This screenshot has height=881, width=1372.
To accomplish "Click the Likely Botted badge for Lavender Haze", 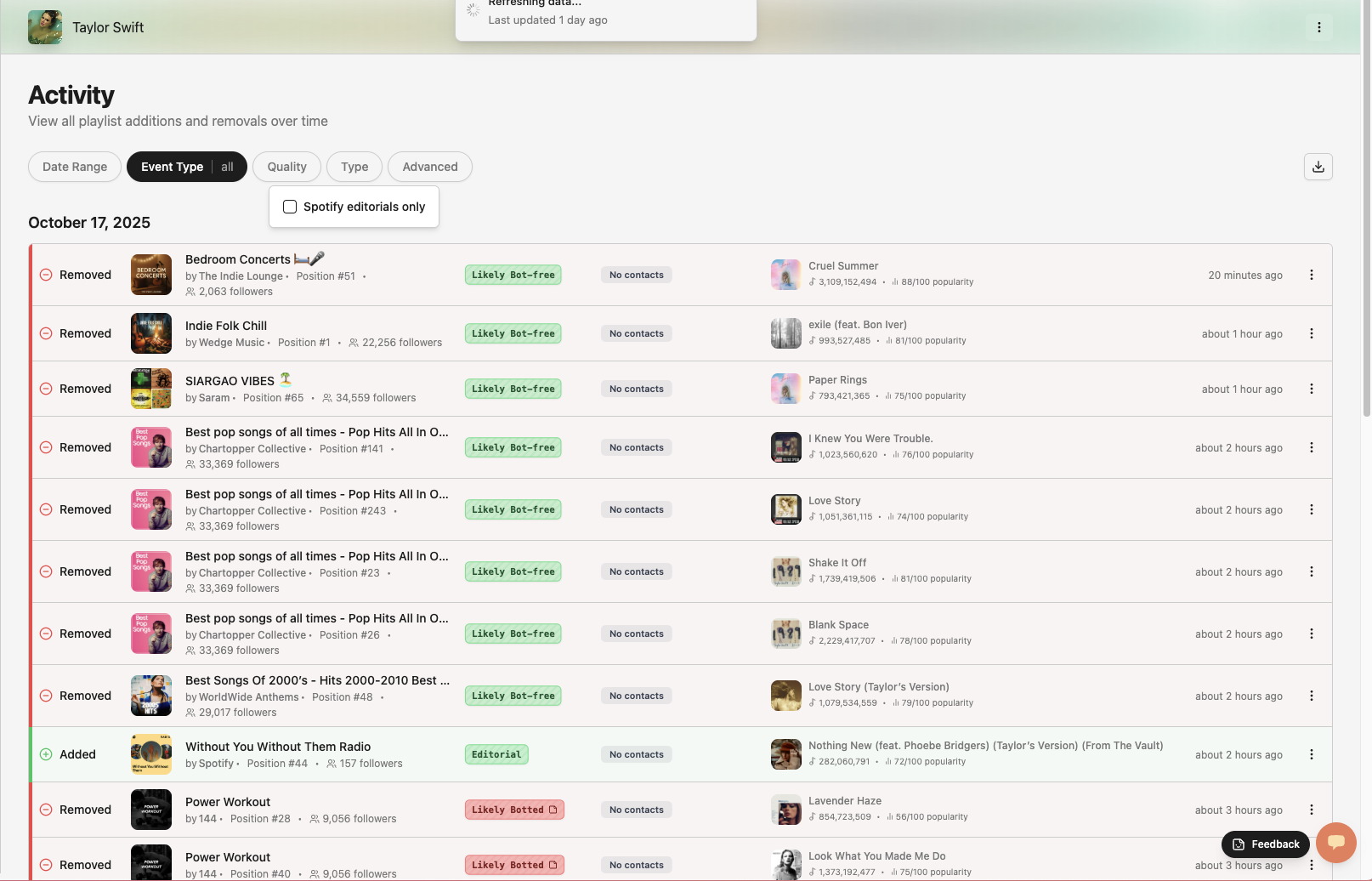I will tap(513, 810).
